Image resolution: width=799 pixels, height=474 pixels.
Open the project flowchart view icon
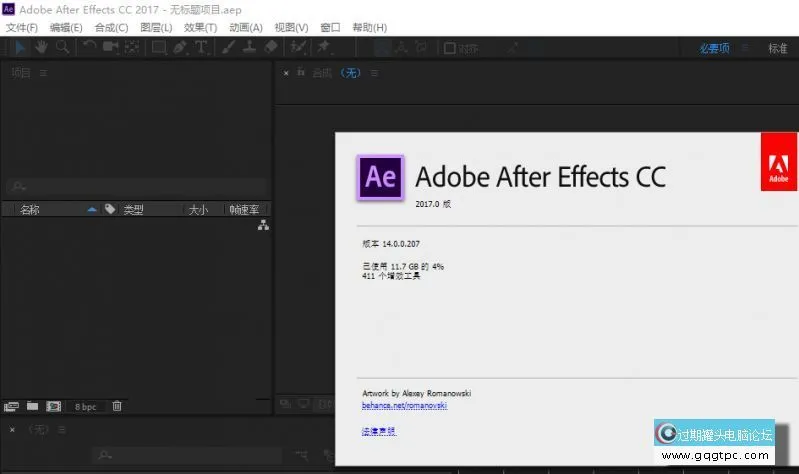coord(263,226)
